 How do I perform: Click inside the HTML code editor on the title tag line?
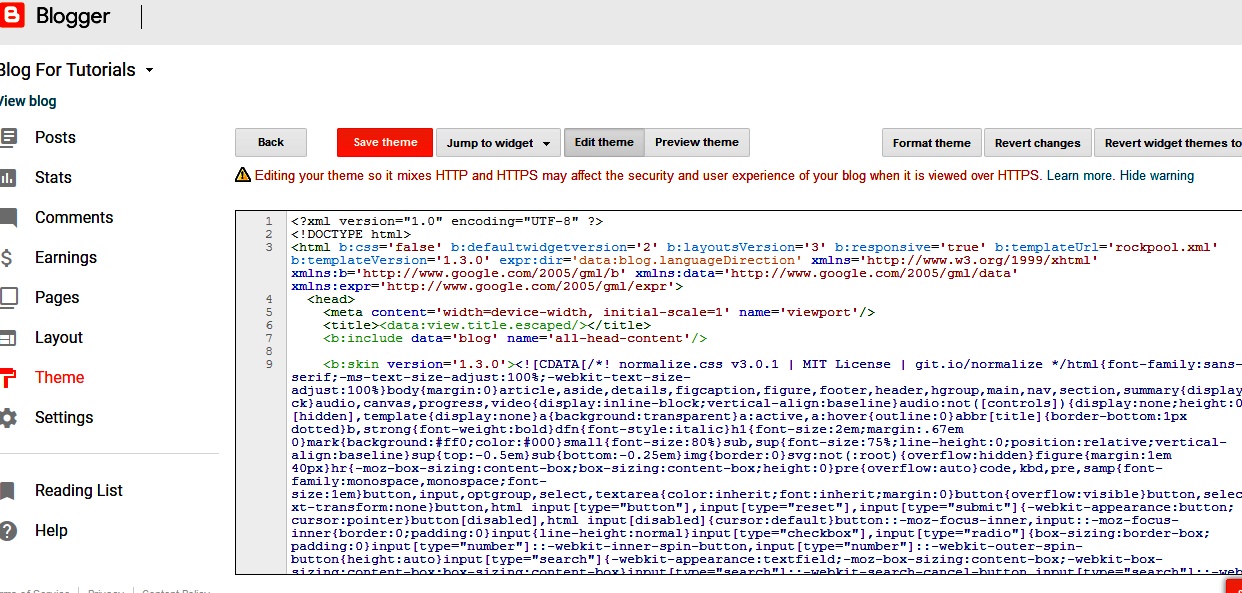pyautogui.click(x=486, y=325)
